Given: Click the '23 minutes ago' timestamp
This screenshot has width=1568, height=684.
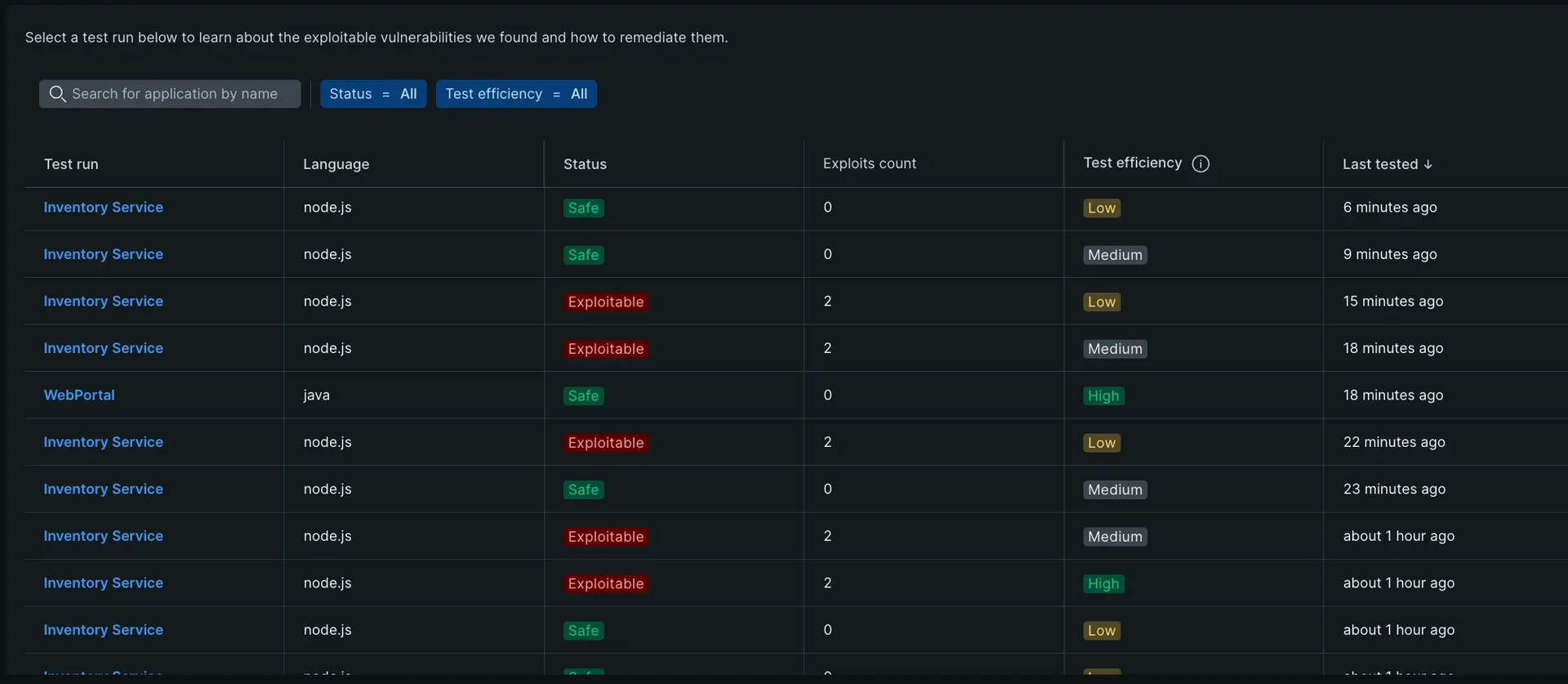Looking at the screenshot, I should pos(1394,490).
